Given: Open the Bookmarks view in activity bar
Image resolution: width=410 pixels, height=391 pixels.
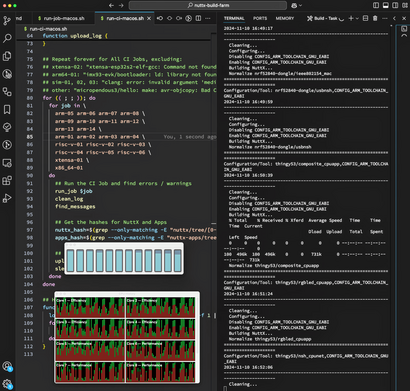Looking at the screenshot, I should [x=7, y=109].
